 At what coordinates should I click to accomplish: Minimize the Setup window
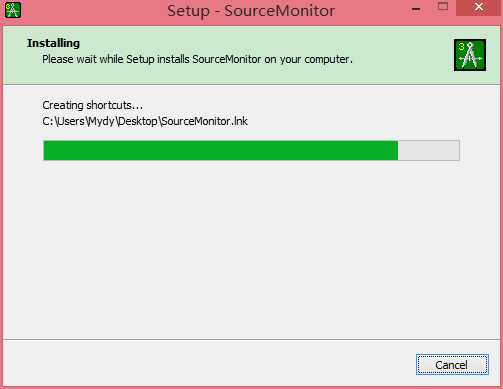tap(416, 9)
